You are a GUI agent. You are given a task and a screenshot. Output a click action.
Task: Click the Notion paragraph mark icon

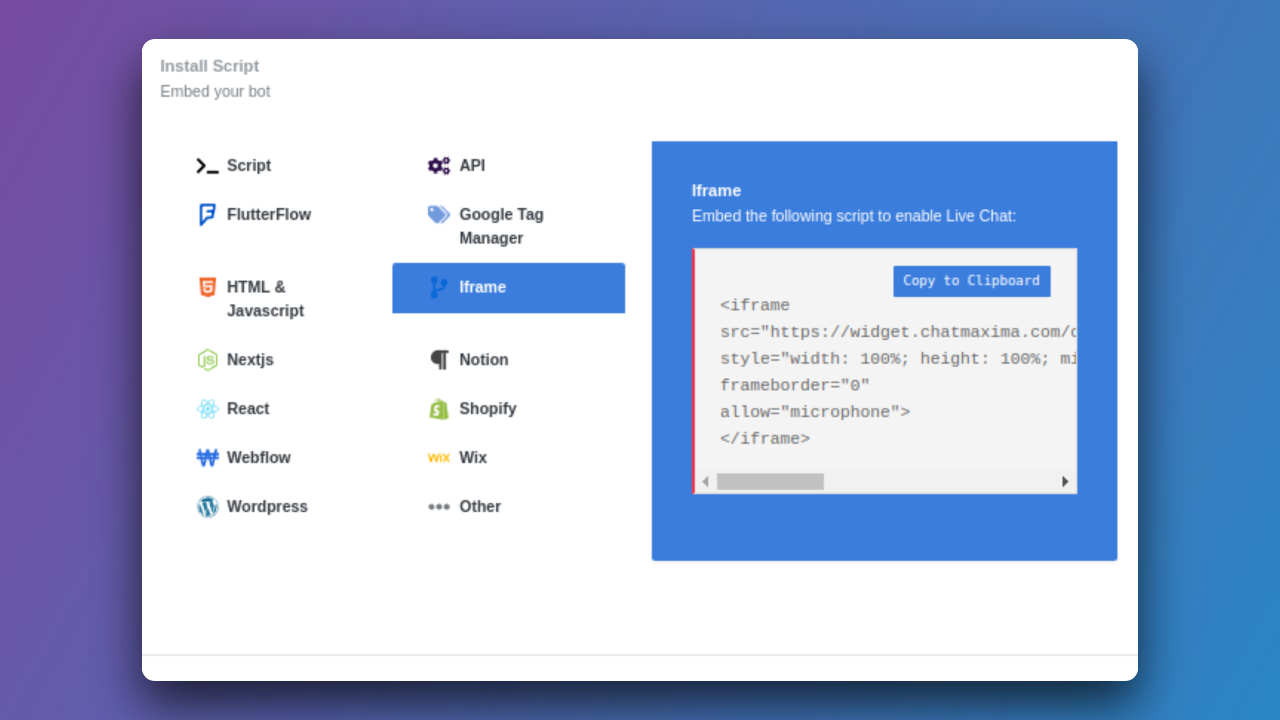point(440,360)
